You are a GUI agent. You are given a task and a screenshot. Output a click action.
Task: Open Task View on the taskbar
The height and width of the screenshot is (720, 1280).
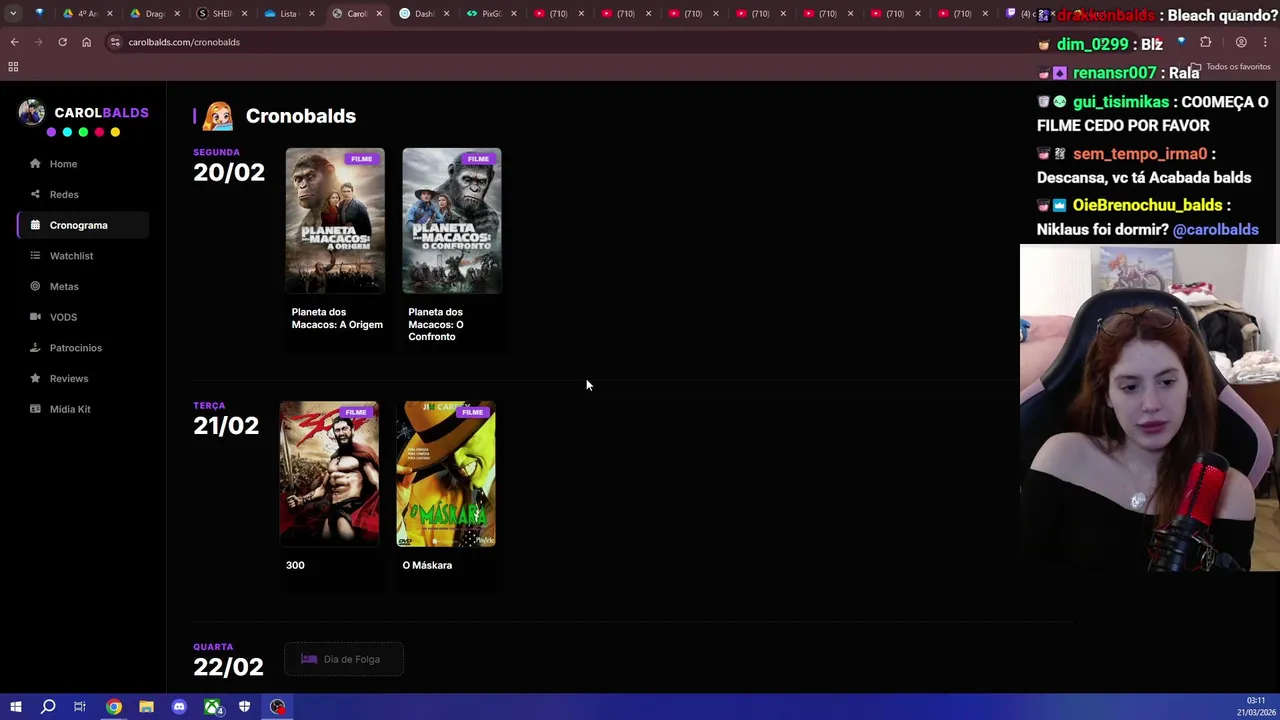pyautogui.click(x=80, y=707)
